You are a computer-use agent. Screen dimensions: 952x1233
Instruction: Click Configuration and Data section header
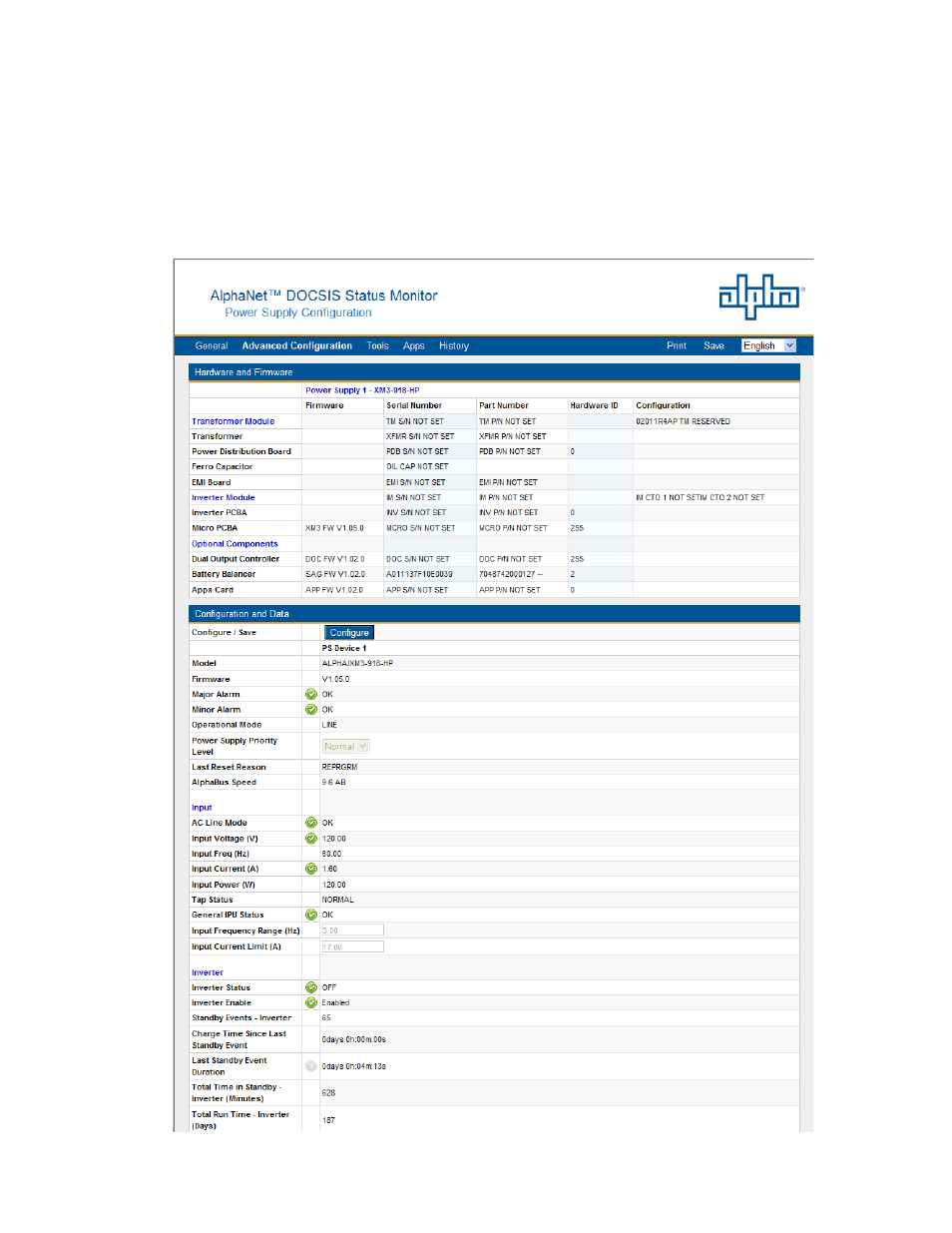pyautogui.click(x=494, y=614)
